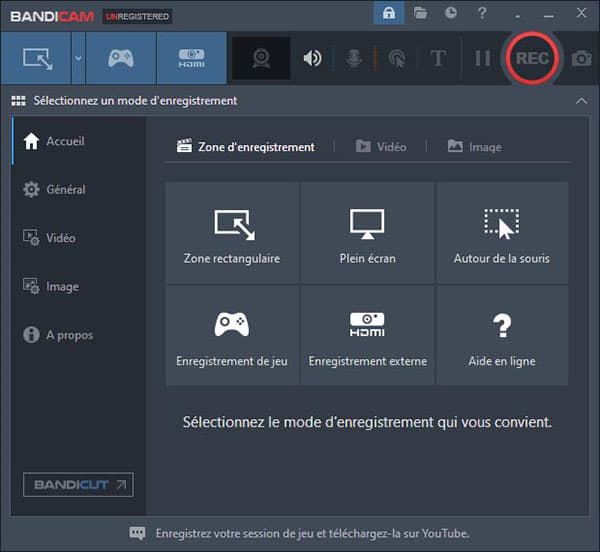The image size is (600, 552).
Task: Choose the Plein écran tile
Action: (367, 233)
